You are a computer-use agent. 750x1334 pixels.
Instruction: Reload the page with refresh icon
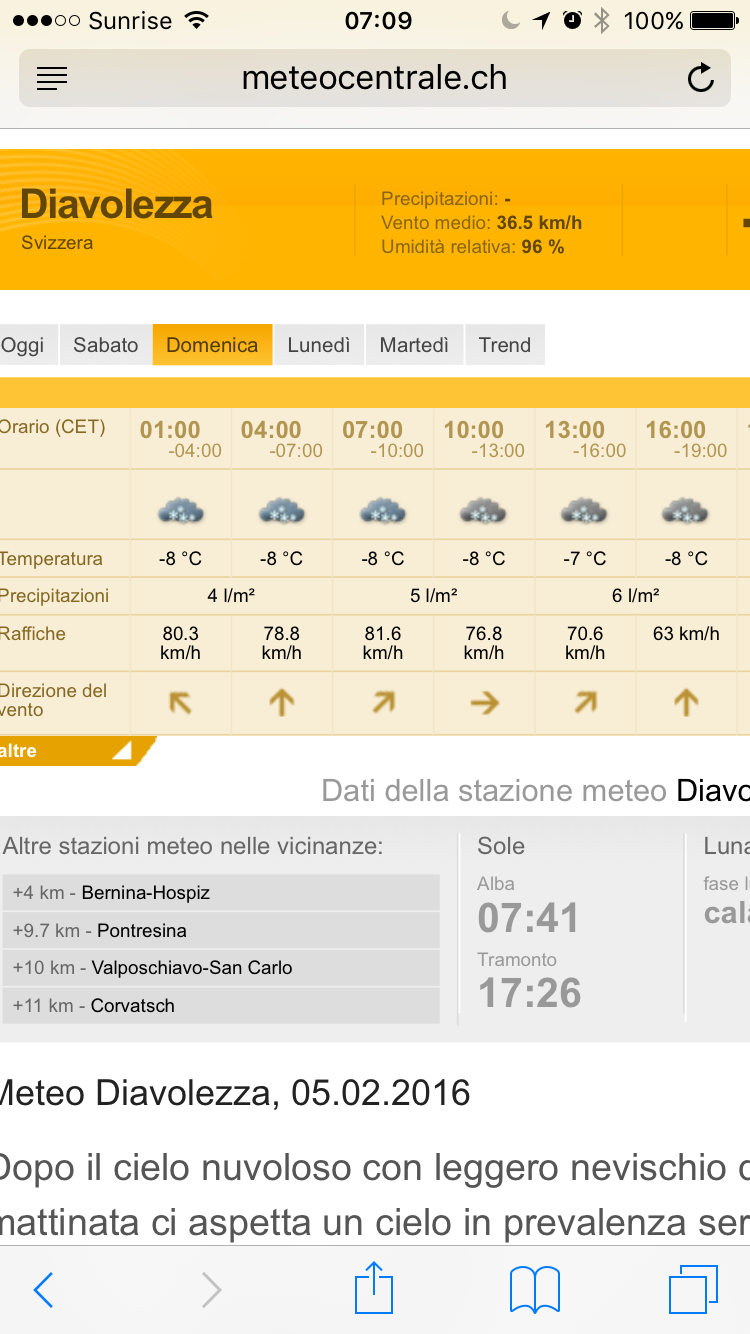[700, 79]
